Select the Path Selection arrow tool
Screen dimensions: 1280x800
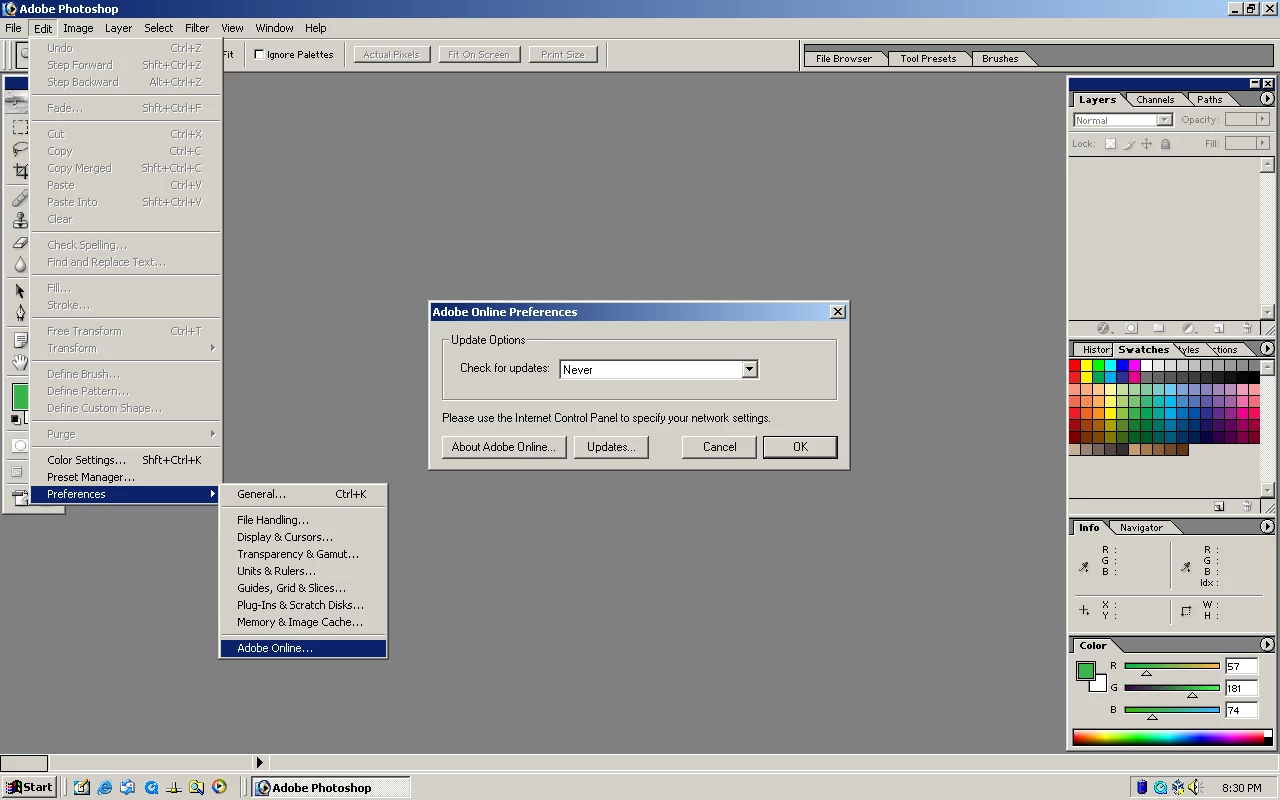20,291
